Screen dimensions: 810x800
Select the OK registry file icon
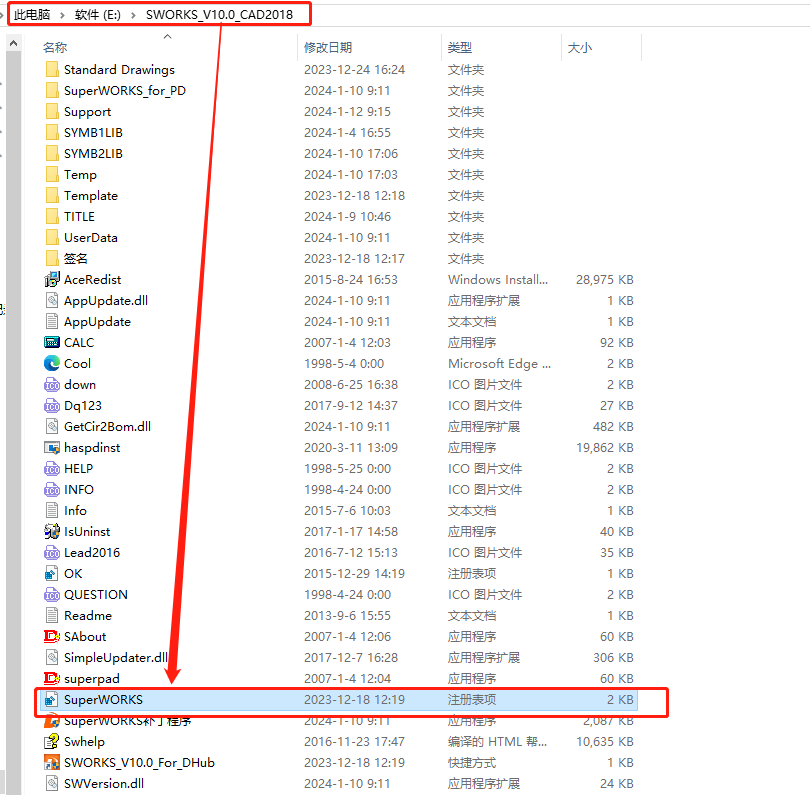pyautogui.click(x=52, y=573)
